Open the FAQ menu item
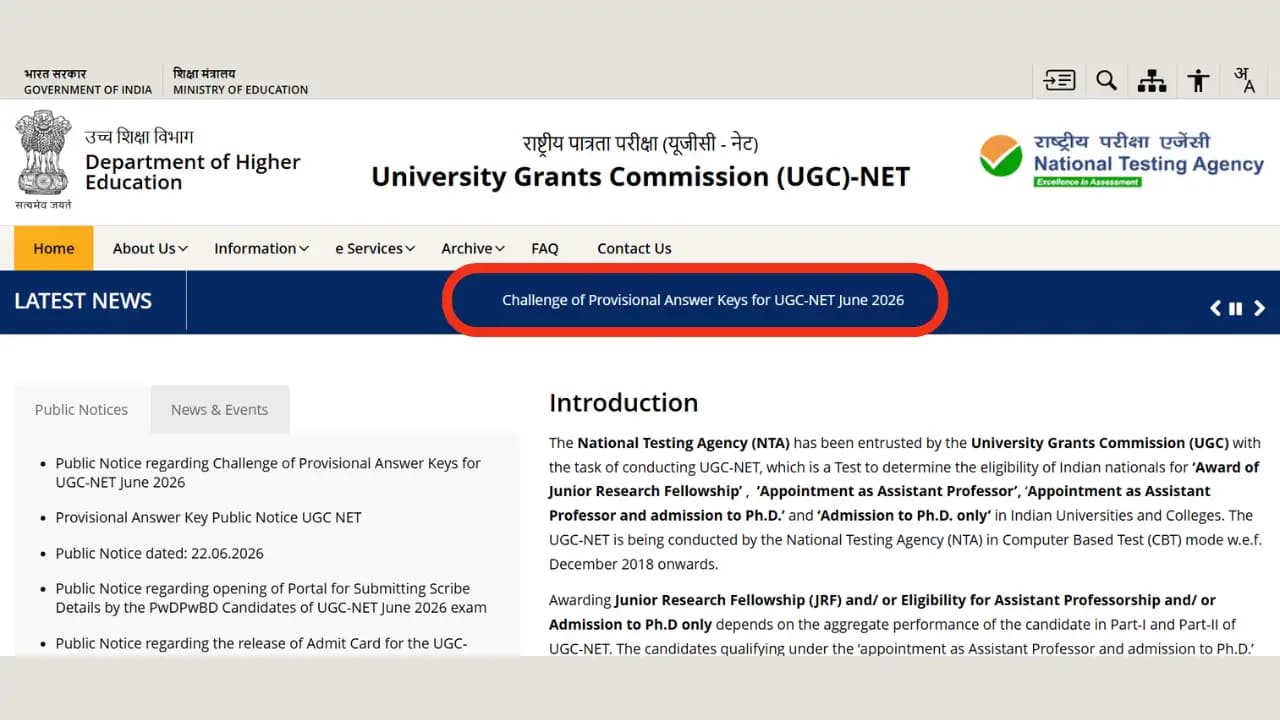1280x720 pixels. pyautogui.click(x=545, y=248)
